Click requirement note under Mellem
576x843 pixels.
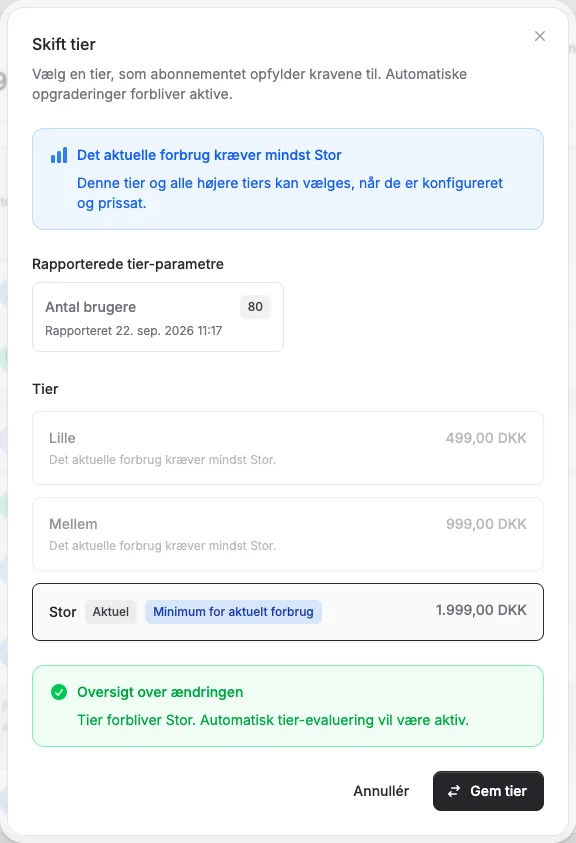(x=162, y=546)
